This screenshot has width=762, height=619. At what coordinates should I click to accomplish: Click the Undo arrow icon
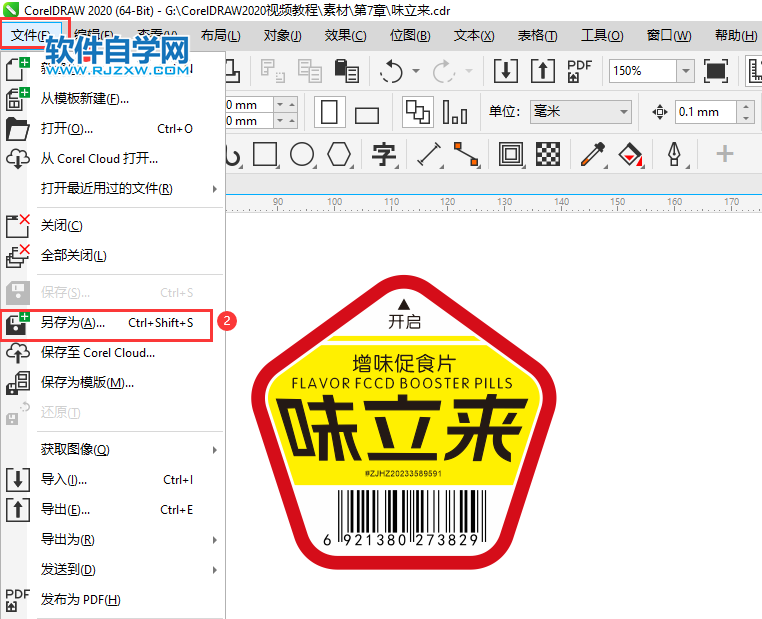pos(392,71)
